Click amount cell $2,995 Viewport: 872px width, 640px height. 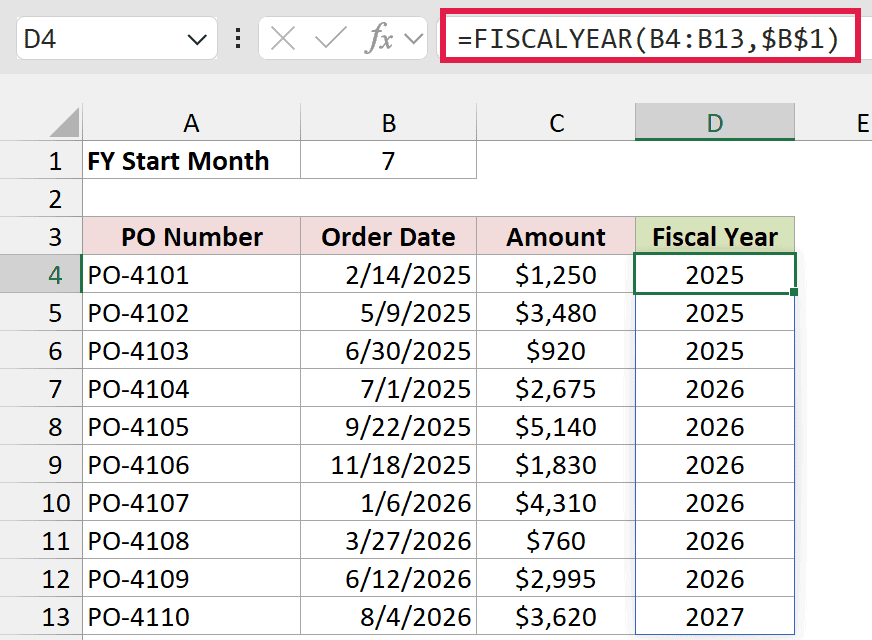tap(556, 578)
